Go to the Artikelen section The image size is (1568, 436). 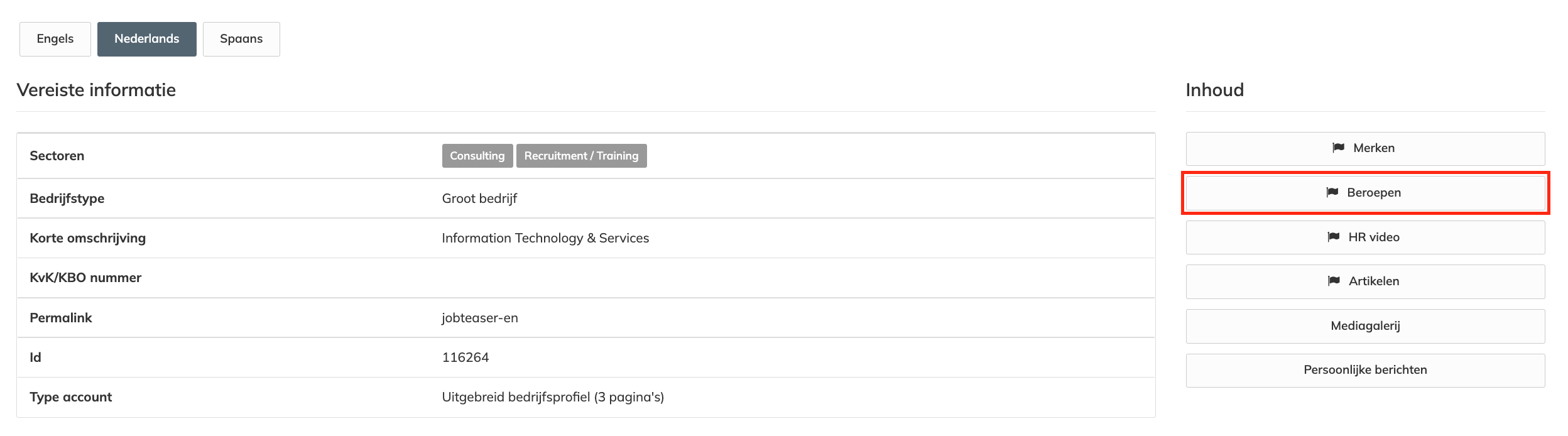pos(1365,281)
